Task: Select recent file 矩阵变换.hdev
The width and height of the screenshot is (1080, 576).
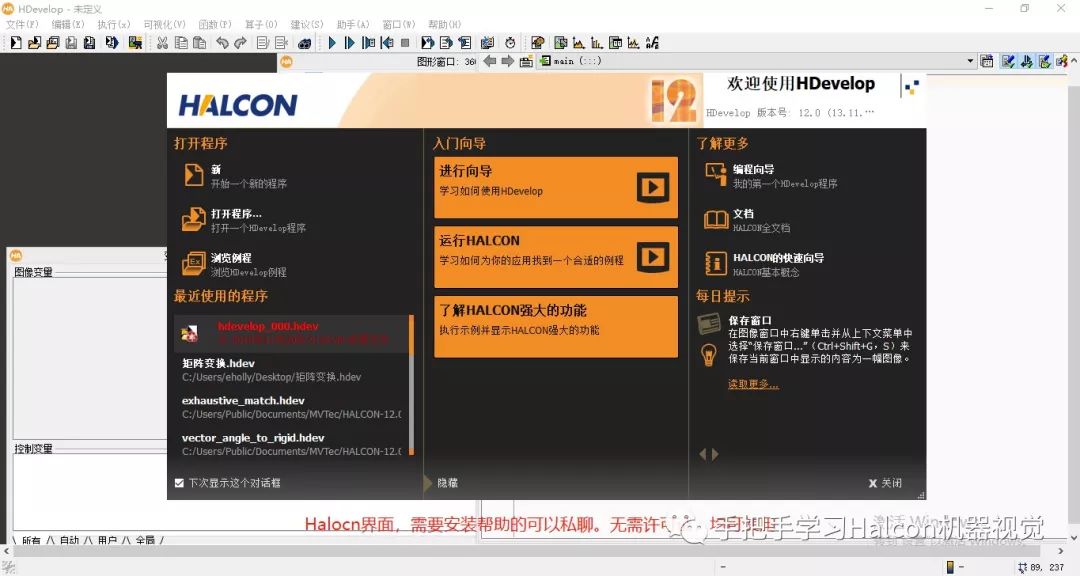Action: click(292, 370)
